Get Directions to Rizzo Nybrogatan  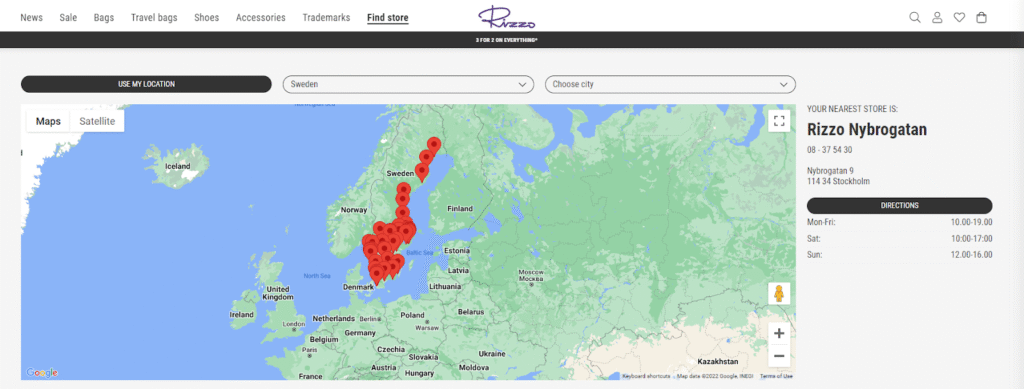click(899, 206)
